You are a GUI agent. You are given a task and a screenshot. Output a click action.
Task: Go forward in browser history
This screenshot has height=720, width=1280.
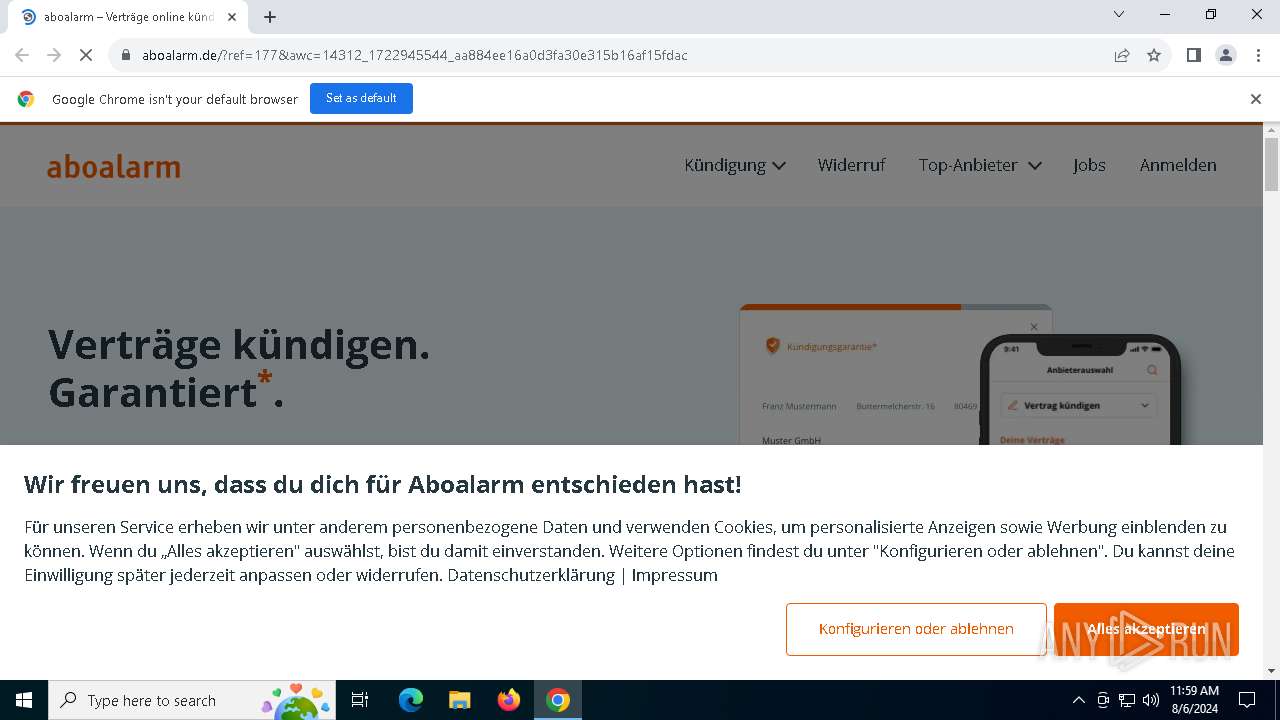(x=54, y=55)
